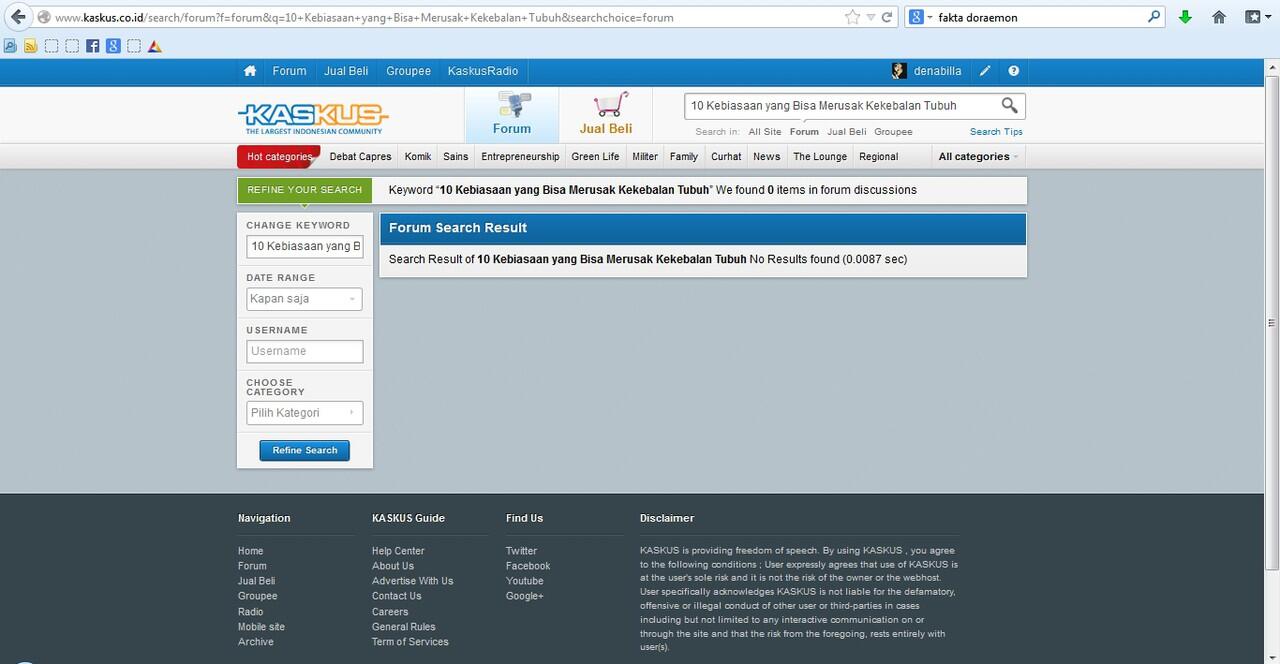
Task: Search in Jual Beli option
Action: coord(847,132)
